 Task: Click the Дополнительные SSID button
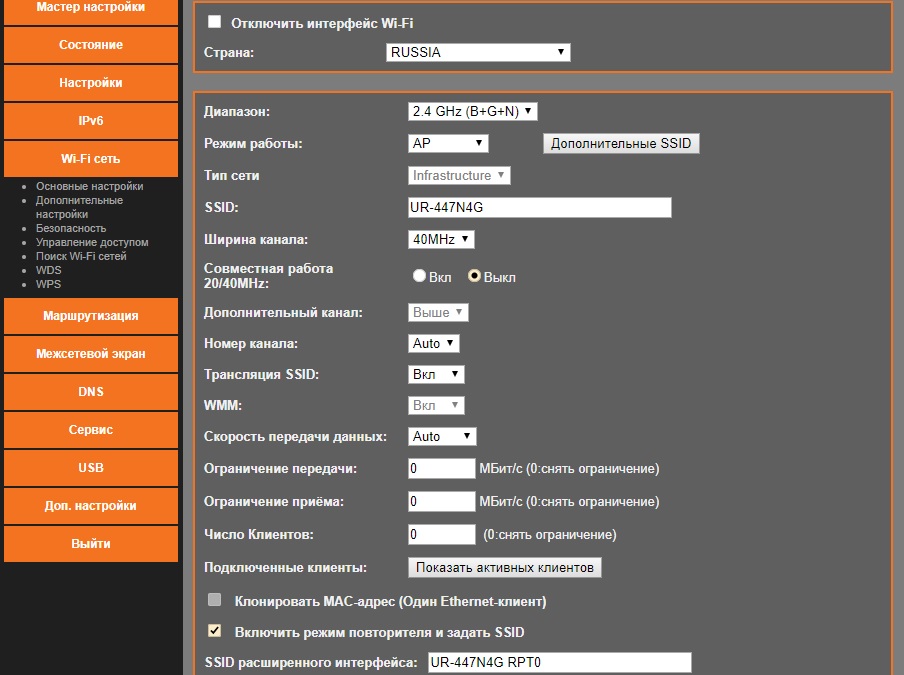(x=621, y=144)
